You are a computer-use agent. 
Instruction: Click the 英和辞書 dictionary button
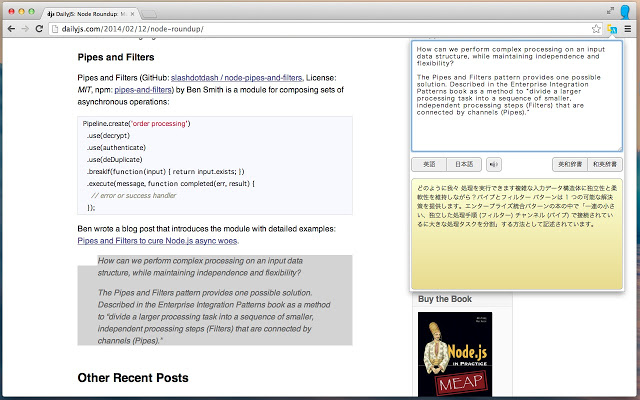click(x=570, y=164)
